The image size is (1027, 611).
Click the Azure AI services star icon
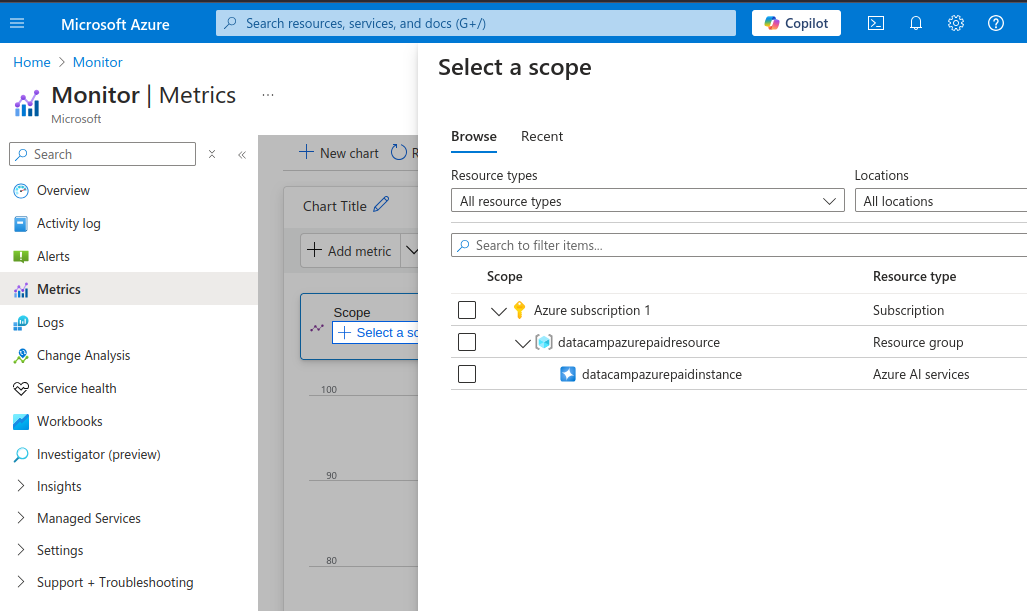[568, 374]
